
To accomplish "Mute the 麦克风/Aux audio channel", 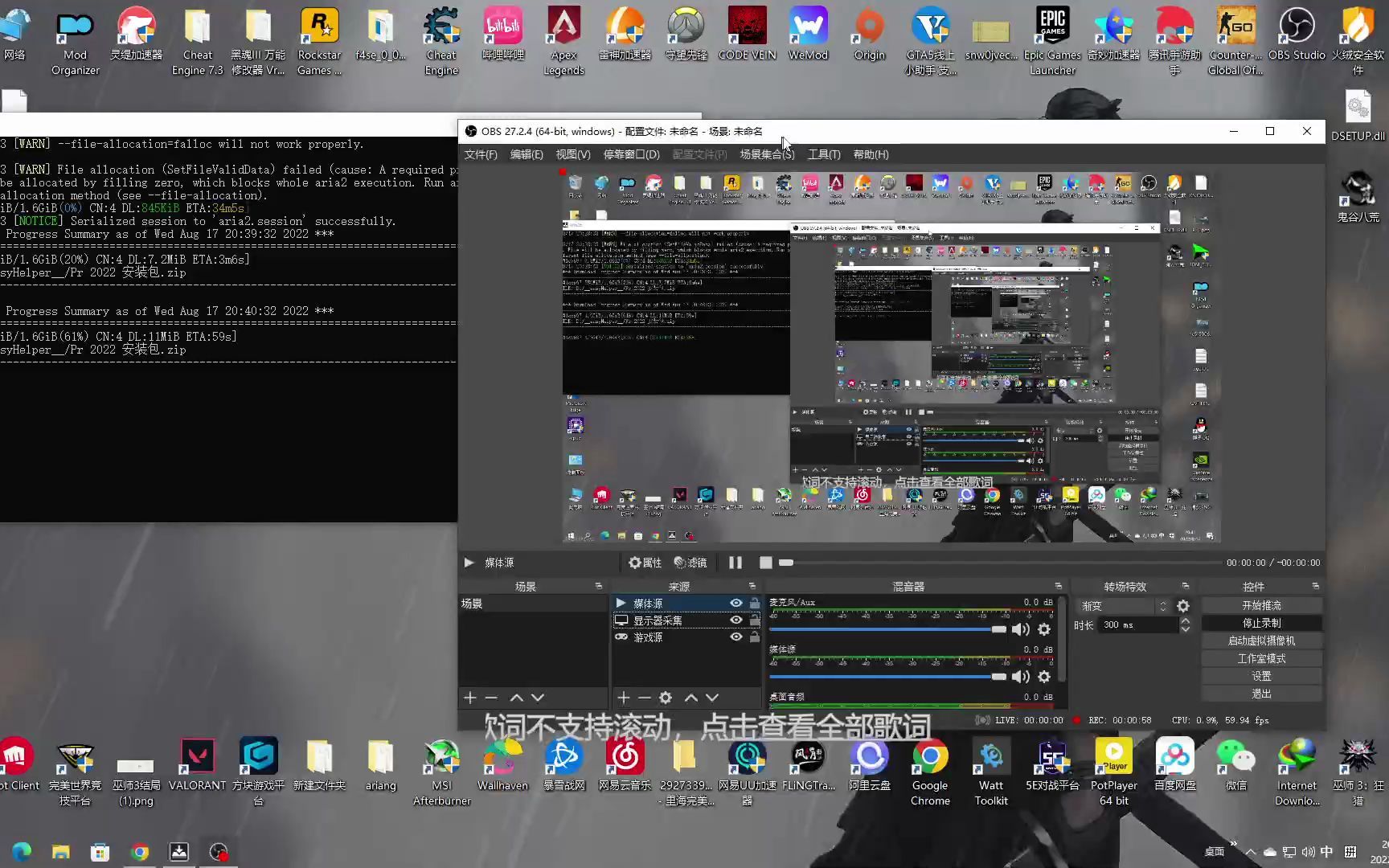I will point(1020,629).
